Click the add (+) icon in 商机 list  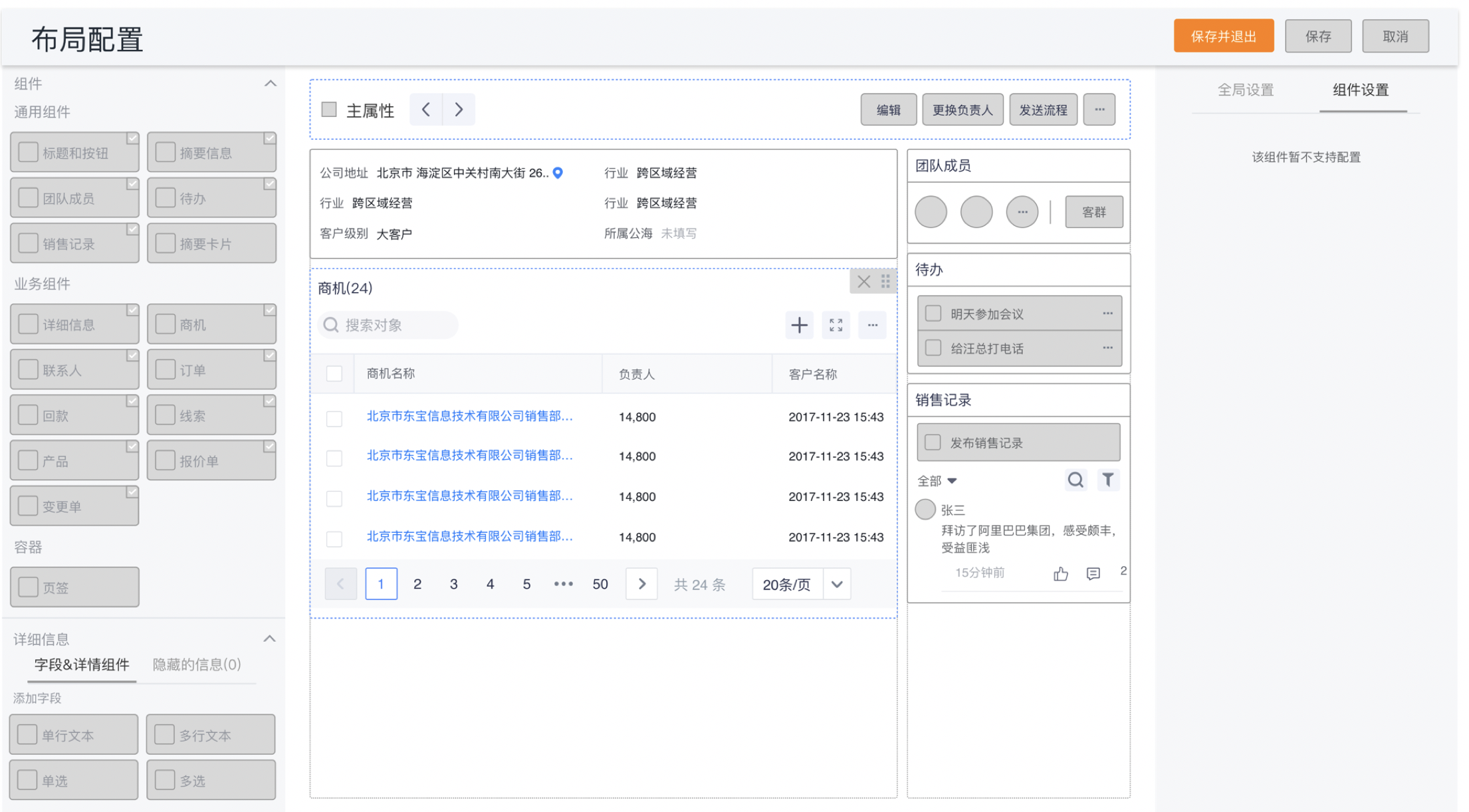tap(799, 325)
